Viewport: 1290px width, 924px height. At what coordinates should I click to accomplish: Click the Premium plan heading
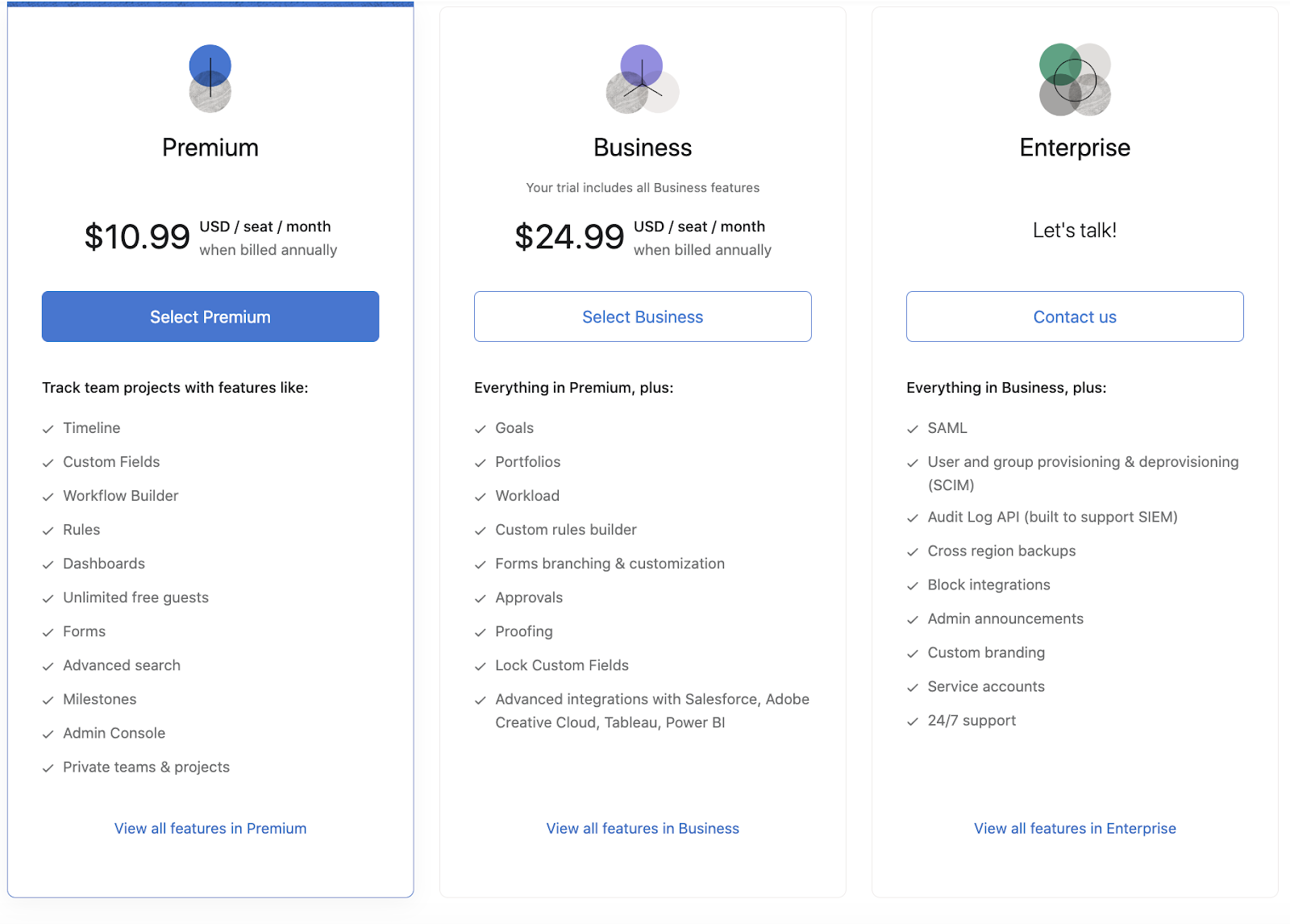[x=210, y=148]
